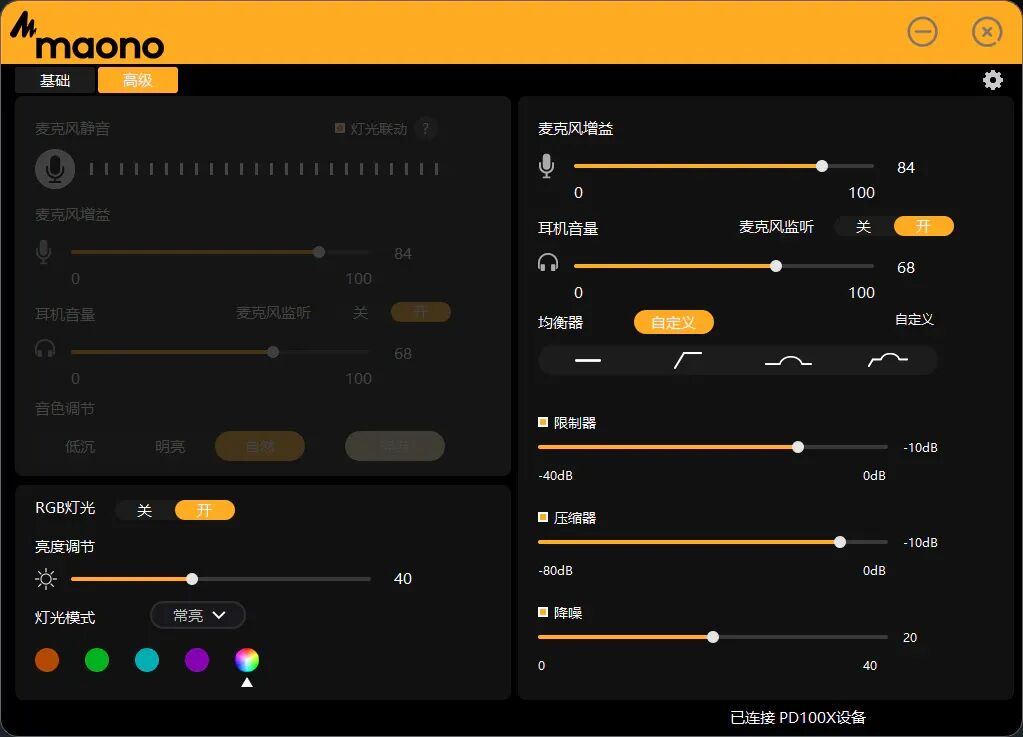Select the purple light color swatch
The image size is (1023, 737).
tap(196, 660)
